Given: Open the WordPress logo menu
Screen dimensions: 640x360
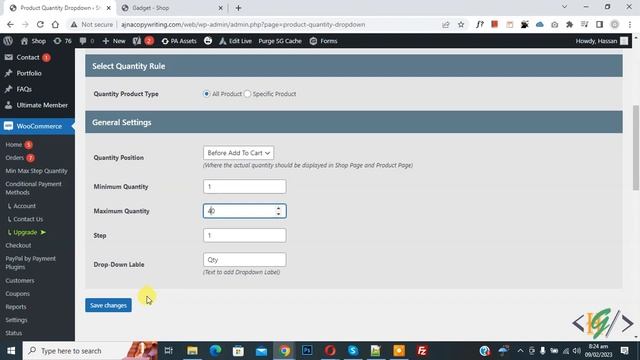Looking at the screenshot, I should (8, 41).
